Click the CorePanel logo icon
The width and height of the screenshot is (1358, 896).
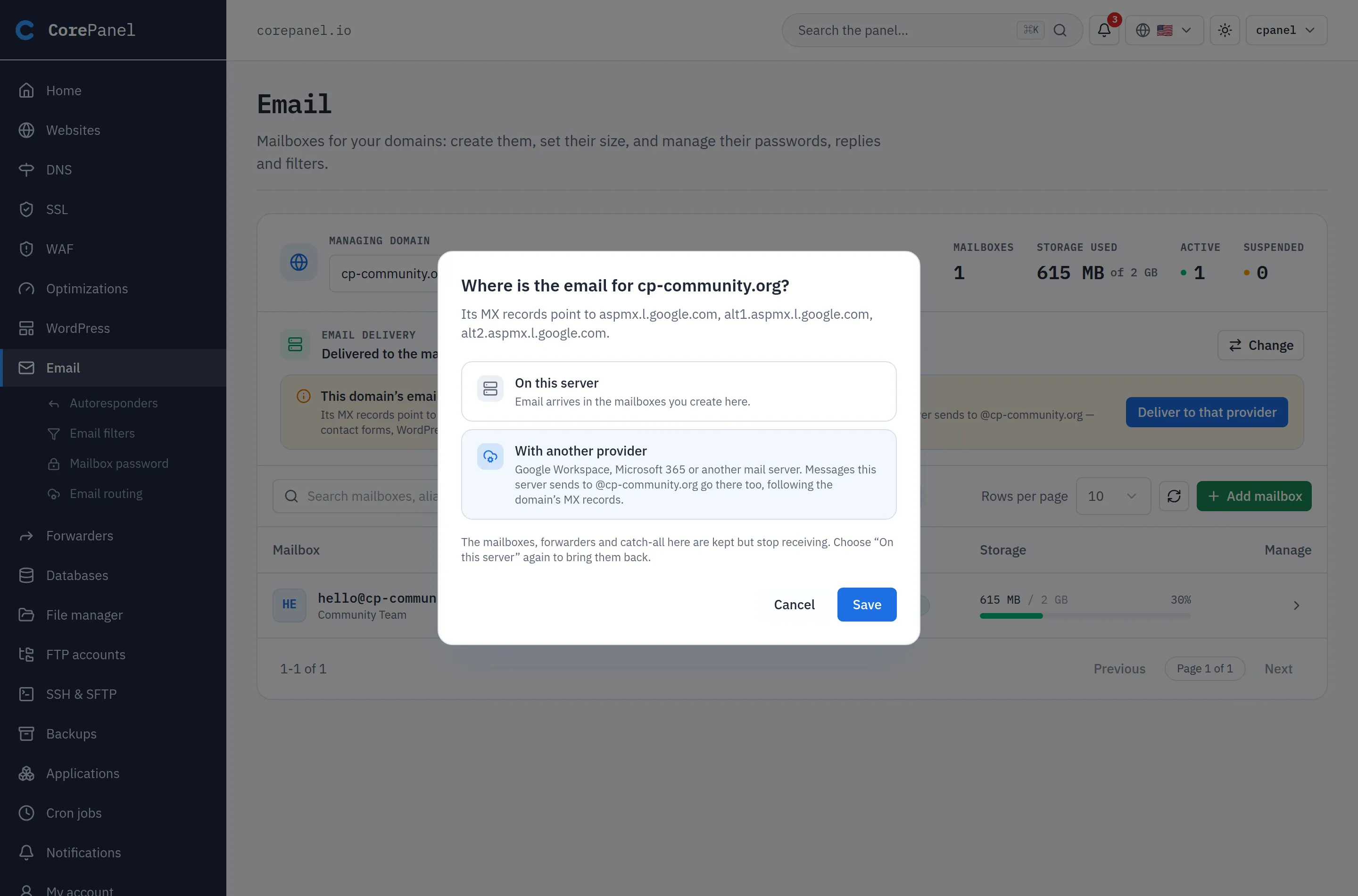pyautogui.click(x=25, y=30)
